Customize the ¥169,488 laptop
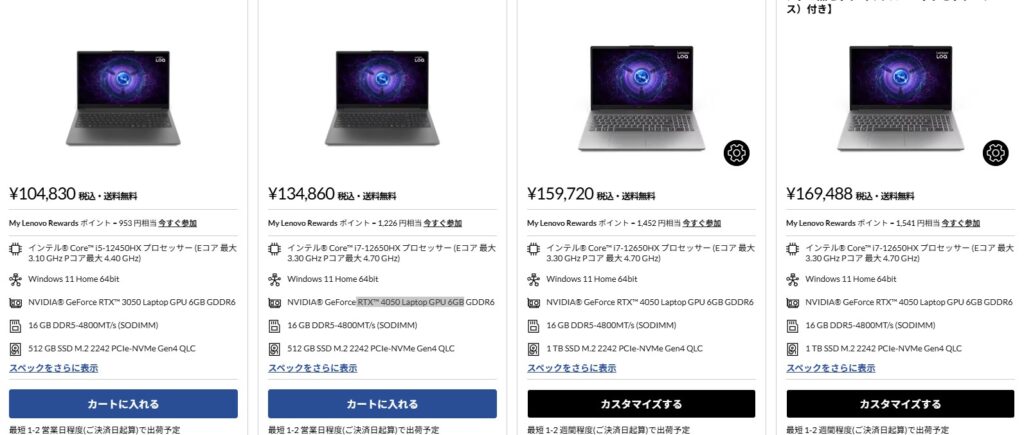Viewport: 1024px width, 435px height. (x=901, y=404)
